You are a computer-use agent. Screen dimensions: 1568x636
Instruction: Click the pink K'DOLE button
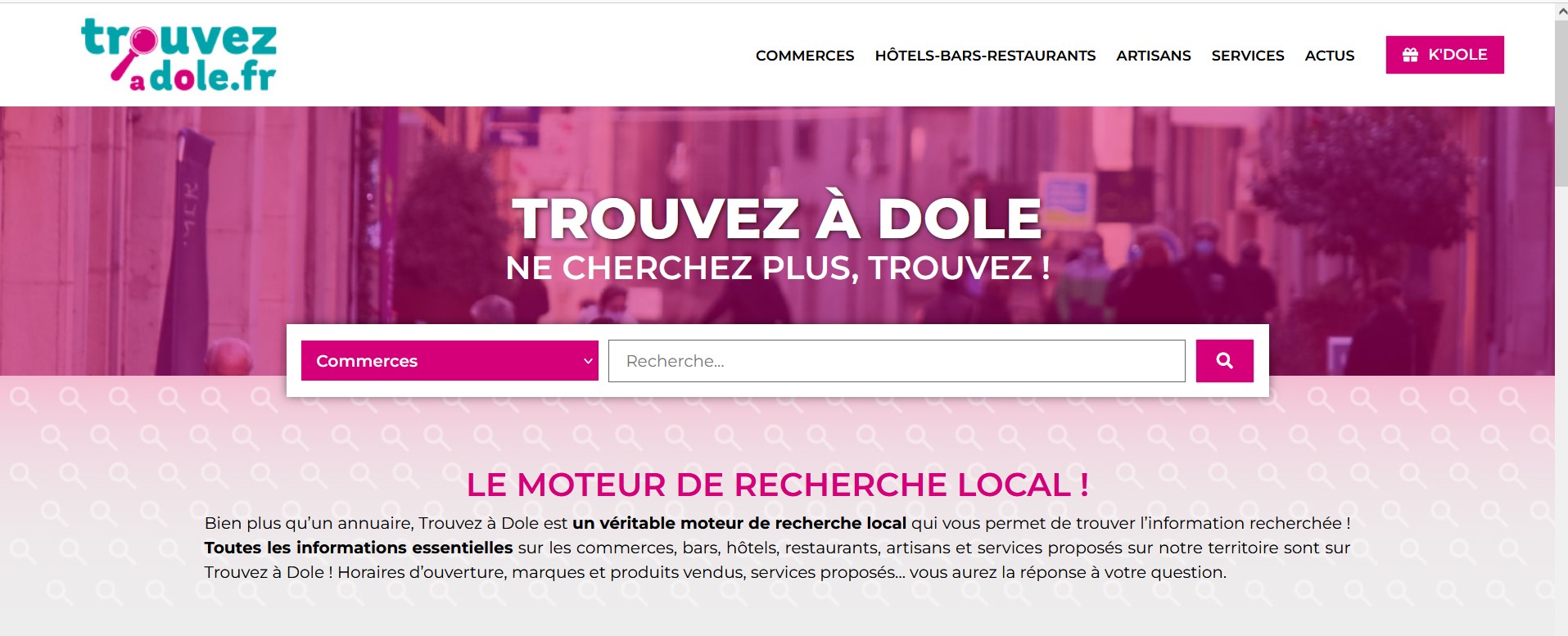1444,55
